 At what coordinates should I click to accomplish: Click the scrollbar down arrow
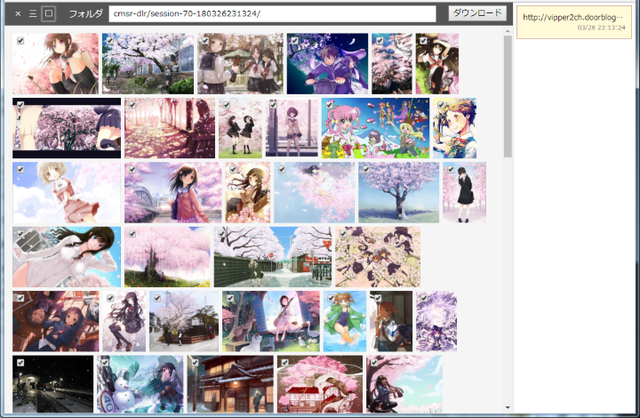click(508, 407)
